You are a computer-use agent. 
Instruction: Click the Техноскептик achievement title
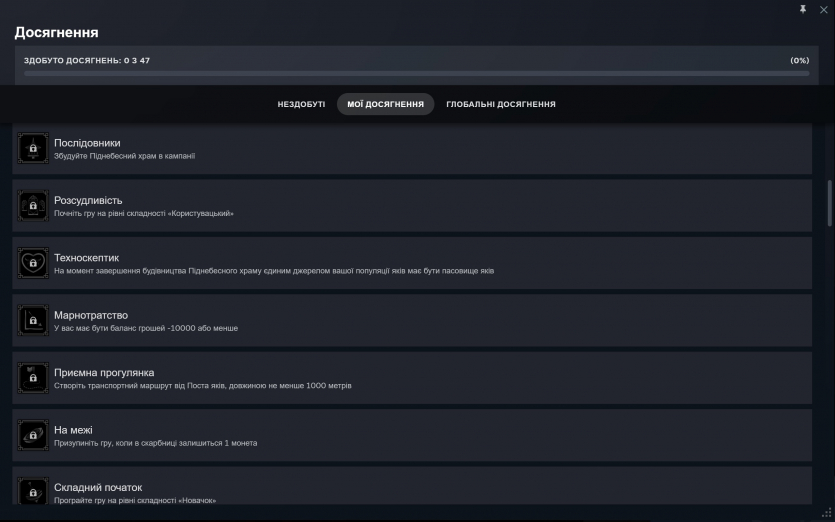86,258
